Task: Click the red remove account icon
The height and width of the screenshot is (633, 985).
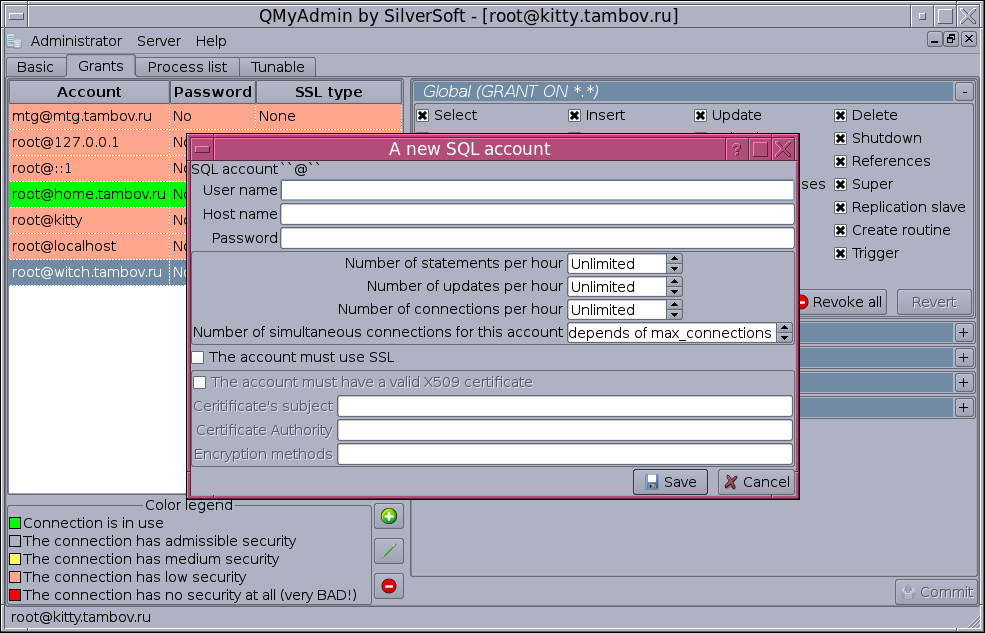Action: [389, 586]
